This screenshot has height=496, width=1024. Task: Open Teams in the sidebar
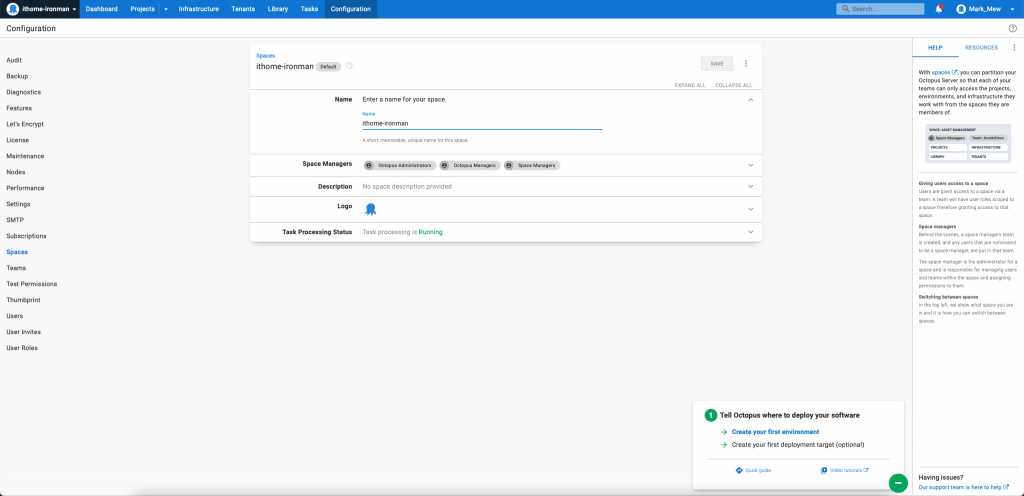16,268
